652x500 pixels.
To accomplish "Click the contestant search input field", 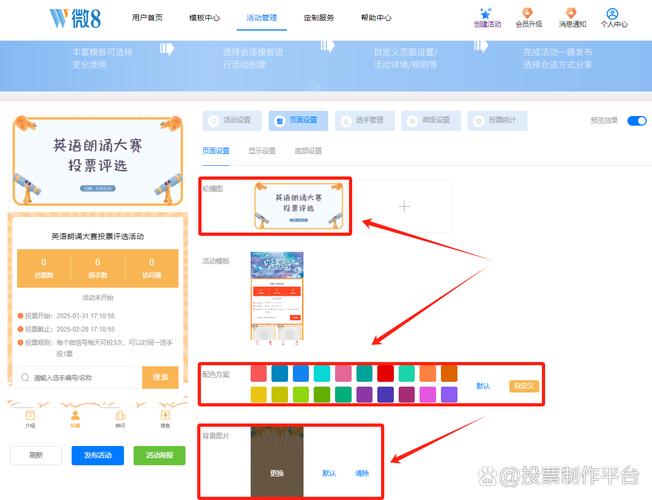I will (78, 378).
